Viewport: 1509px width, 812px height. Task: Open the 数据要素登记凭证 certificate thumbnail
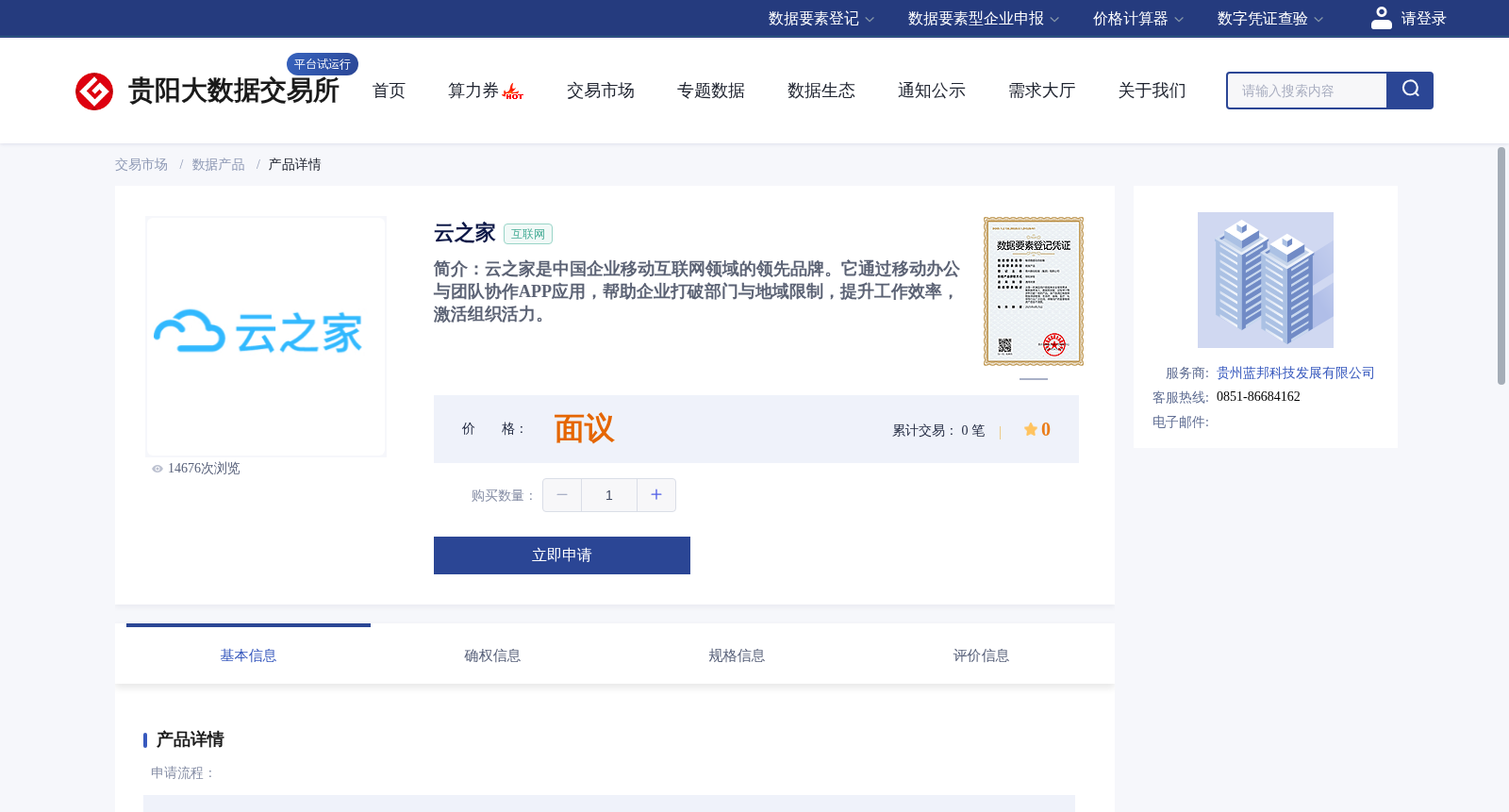click(x=1034, y=291)
